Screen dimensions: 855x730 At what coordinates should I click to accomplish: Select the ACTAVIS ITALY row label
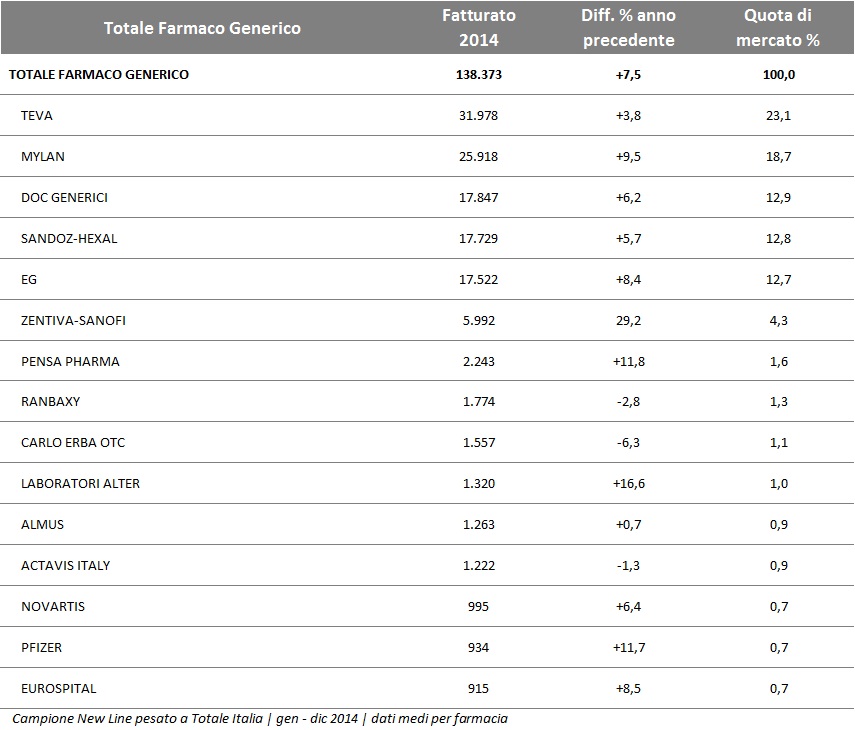[x=66, y=566]
